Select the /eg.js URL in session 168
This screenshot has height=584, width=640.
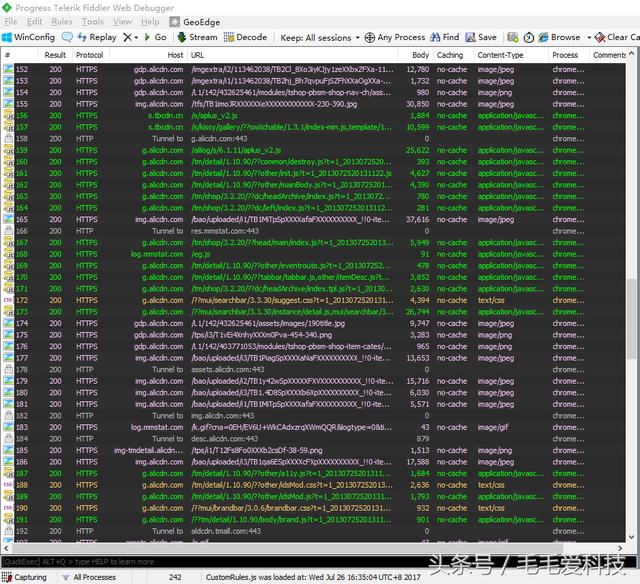[x=200, y=254]
